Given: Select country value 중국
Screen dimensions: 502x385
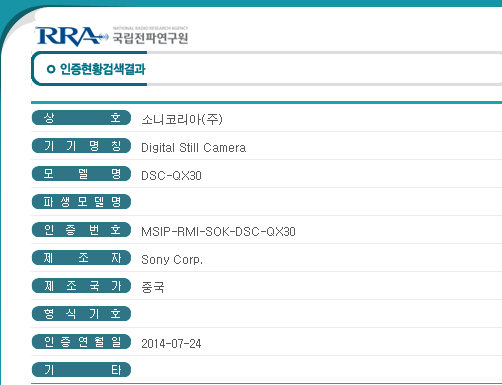Looking at the screenshot, I should 153,287.
